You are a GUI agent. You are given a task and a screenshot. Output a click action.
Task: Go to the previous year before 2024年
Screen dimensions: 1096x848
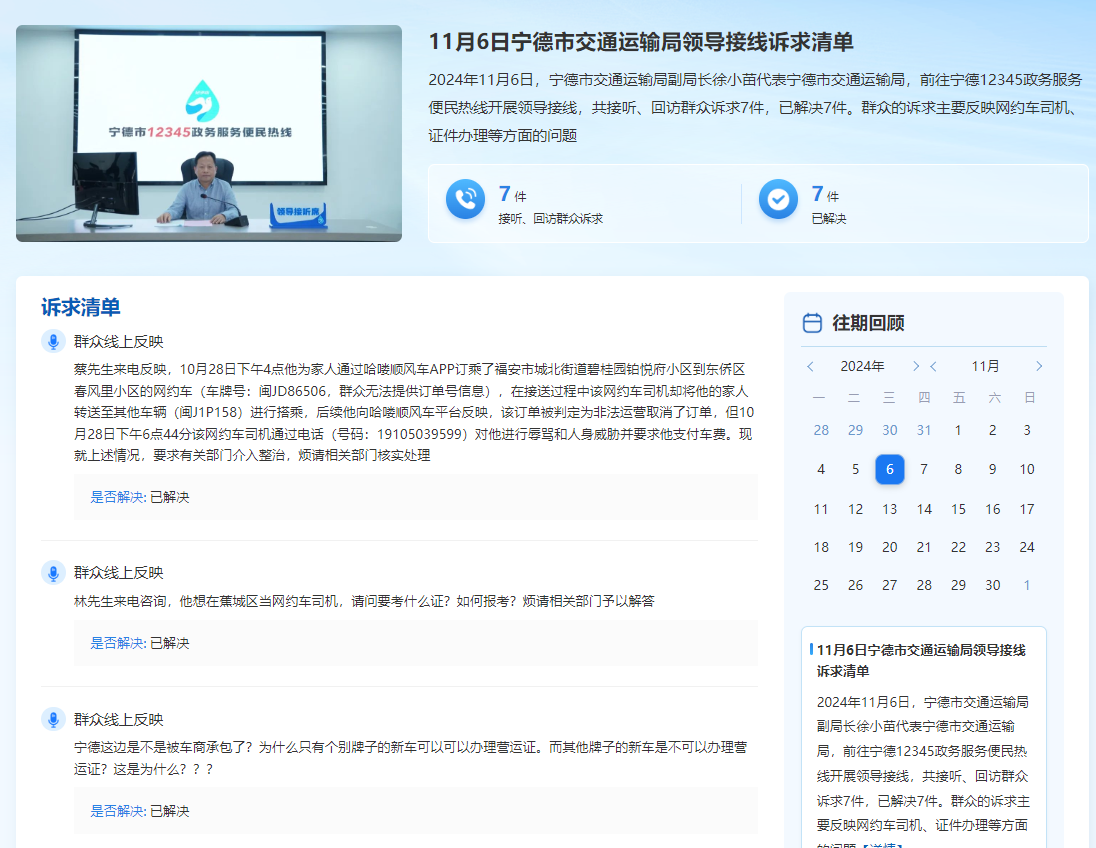pyautogui.click(x=810, y=366)
